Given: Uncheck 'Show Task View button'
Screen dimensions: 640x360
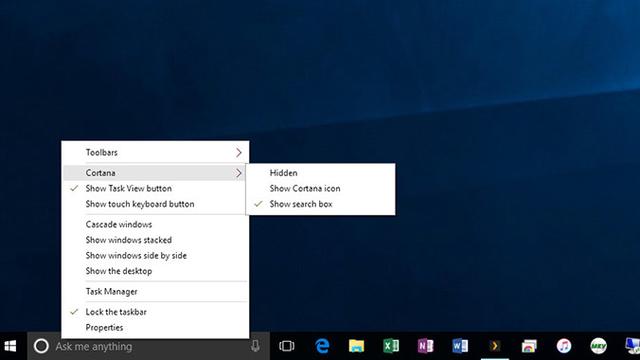Looking at the screenshot, I should pyautogui.click(x=155, y=189).
